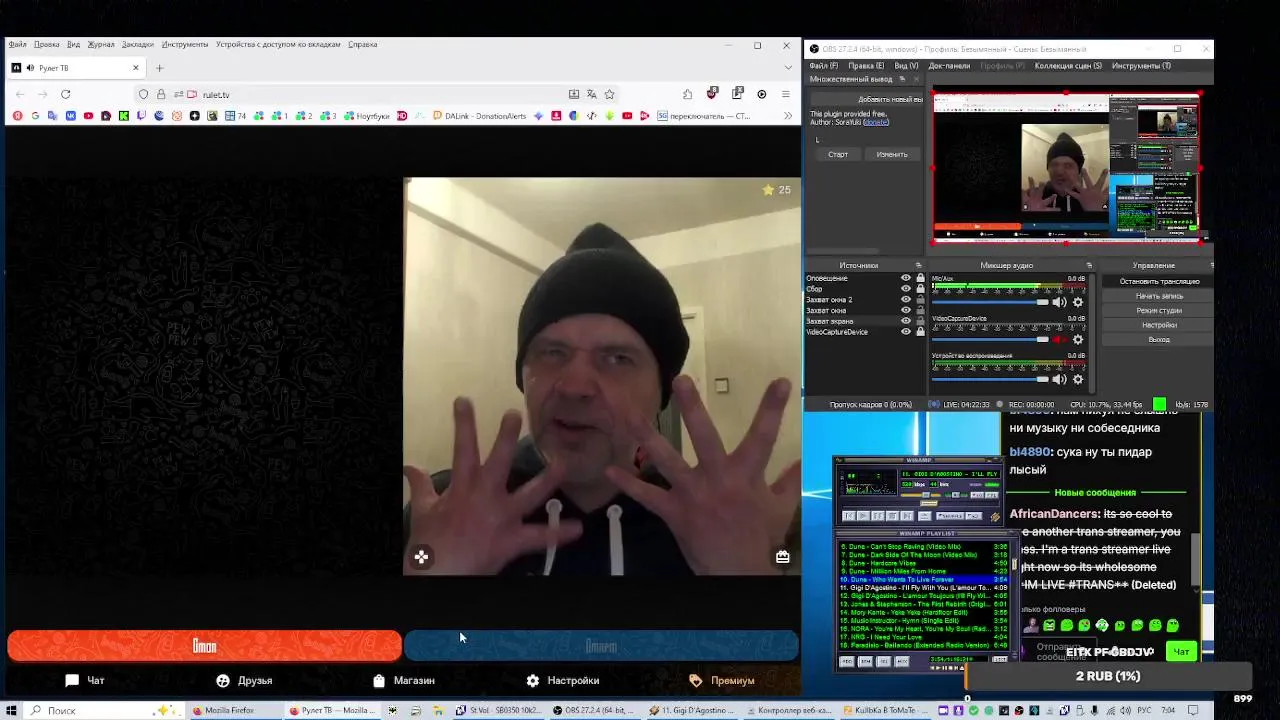This screenshot has width=1280, height=720.
Task: Open Firefox hamburger application menu
Action: [x=786, y=94]
